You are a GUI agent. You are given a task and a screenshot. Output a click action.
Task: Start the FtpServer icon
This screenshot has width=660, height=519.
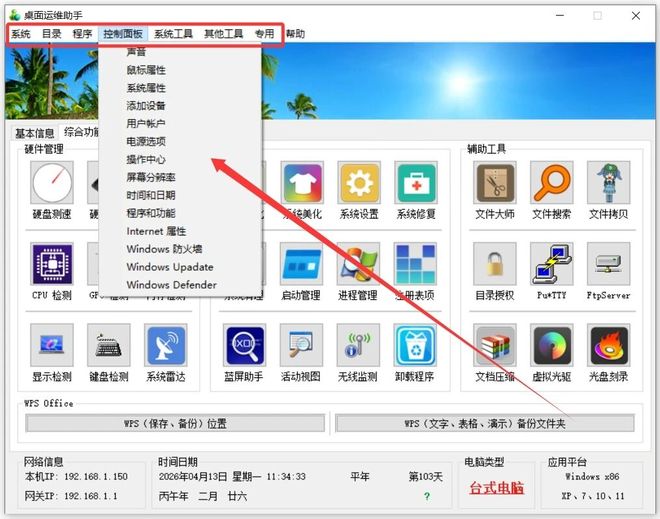pos(609,264)
